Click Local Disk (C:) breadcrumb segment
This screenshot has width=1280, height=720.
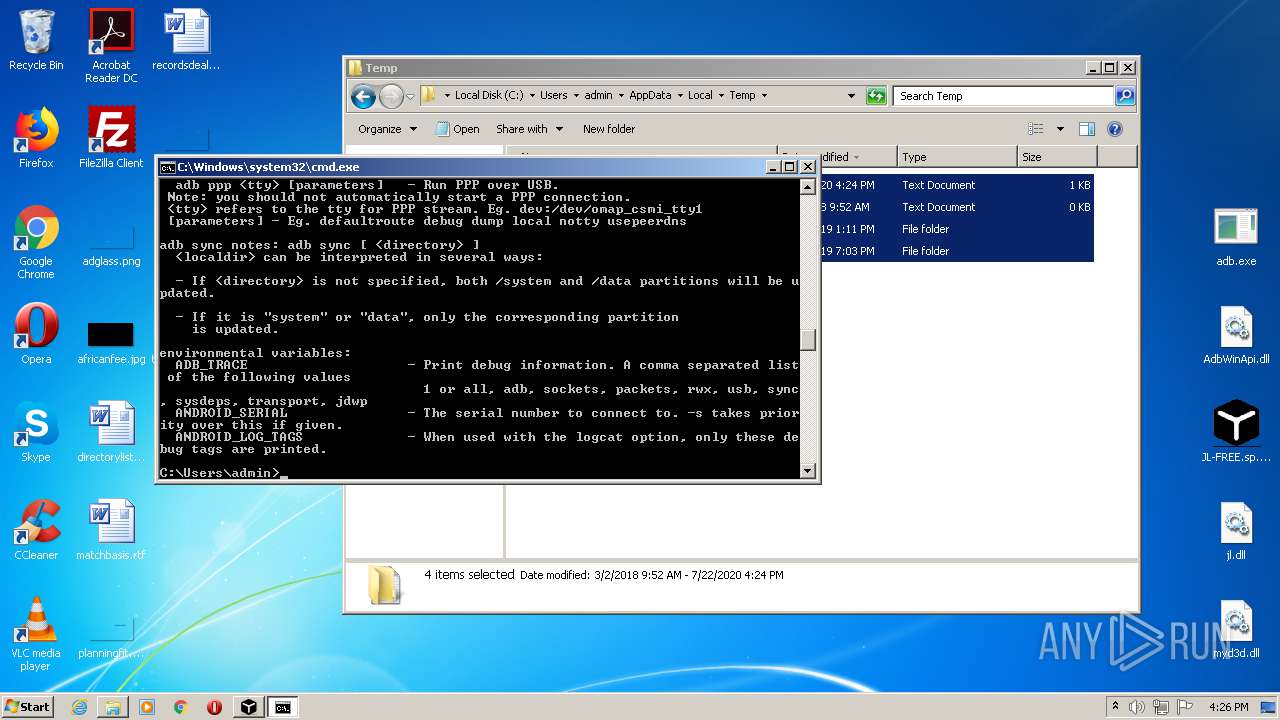click(x=488, y=96)
